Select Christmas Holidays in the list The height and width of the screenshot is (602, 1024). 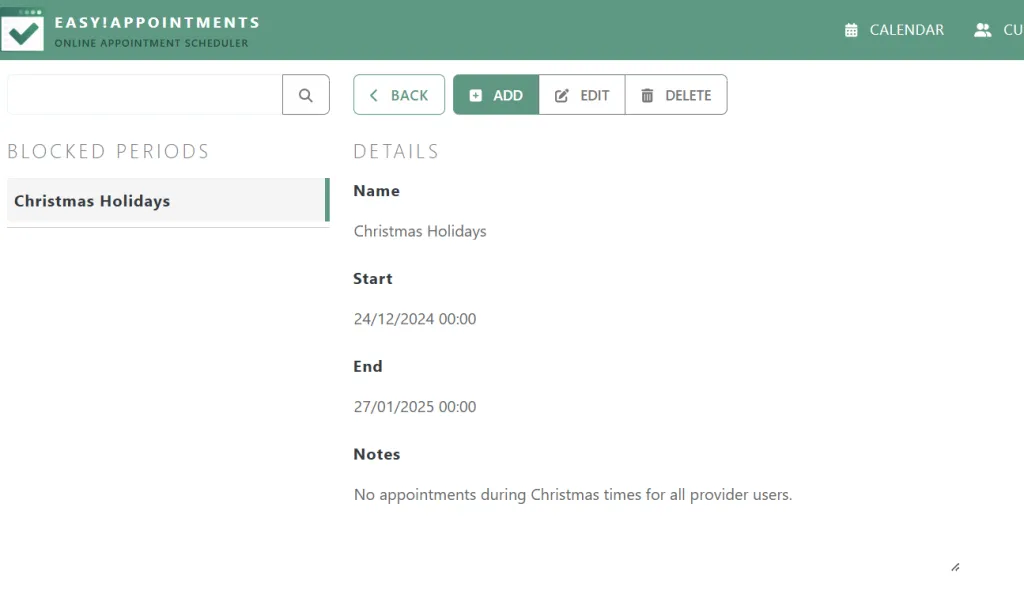pyautogui.click(x=168, y=200)
